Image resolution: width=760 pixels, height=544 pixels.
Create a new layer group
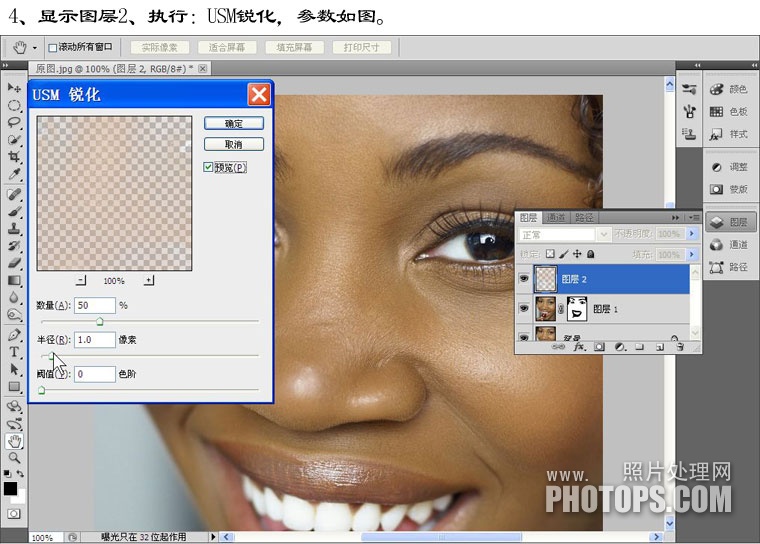click(x=640, y=347)
